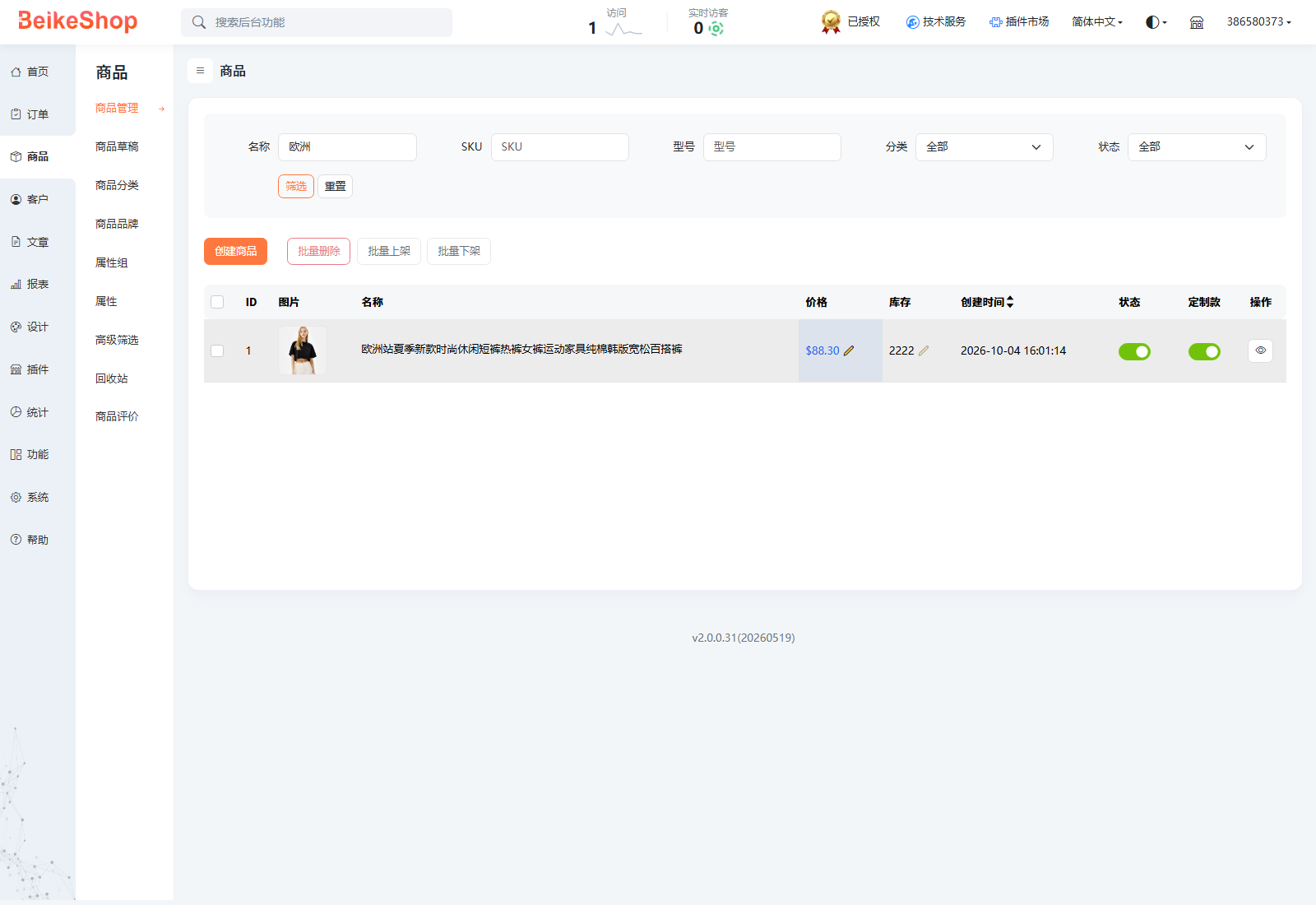Click the pencil icon beside price $88.30
The width and height of the screenshot is (1316, 905).
[x=849, y=350]
